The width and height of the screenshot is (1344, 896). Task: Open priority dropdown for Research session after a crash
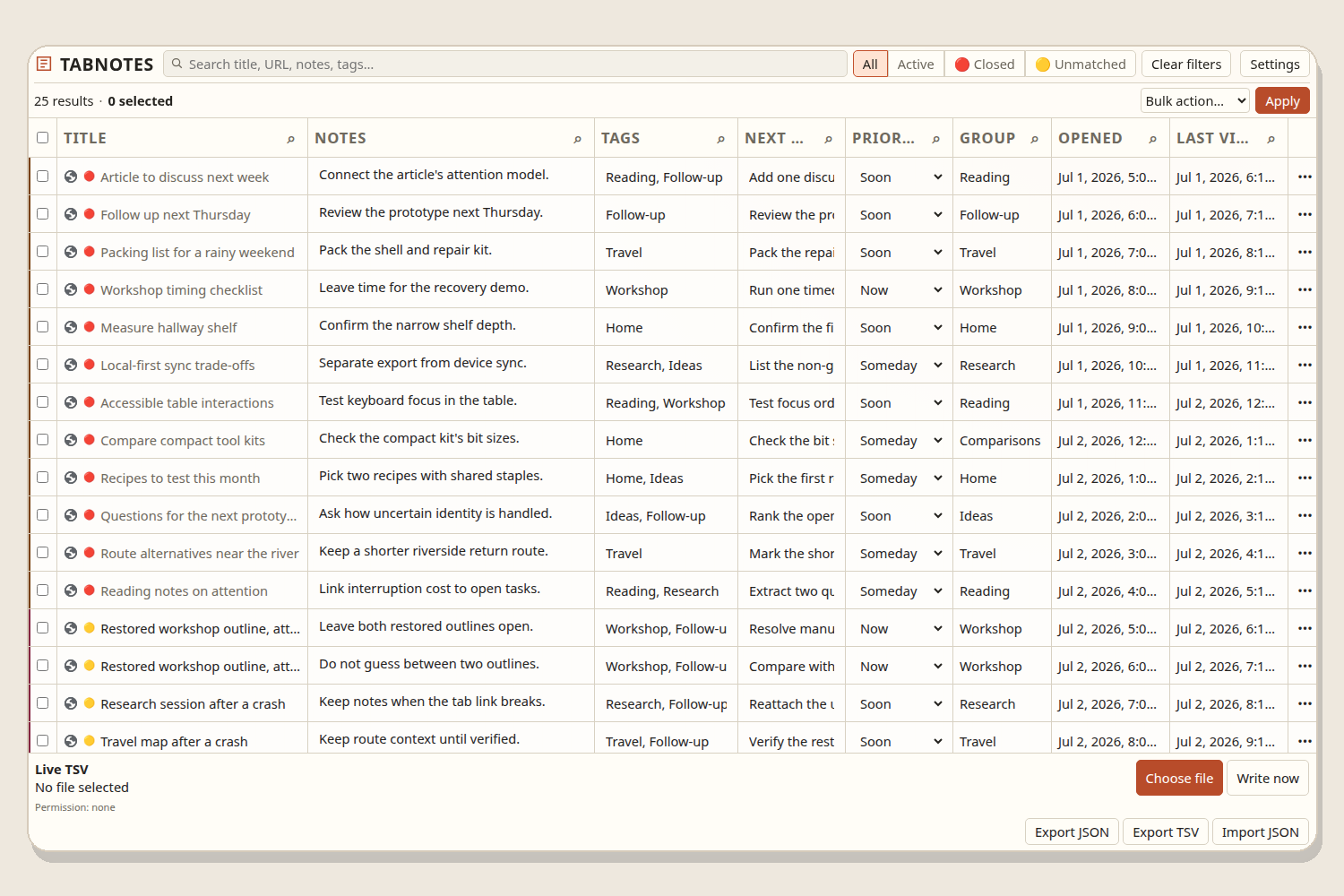coord(900,704)
